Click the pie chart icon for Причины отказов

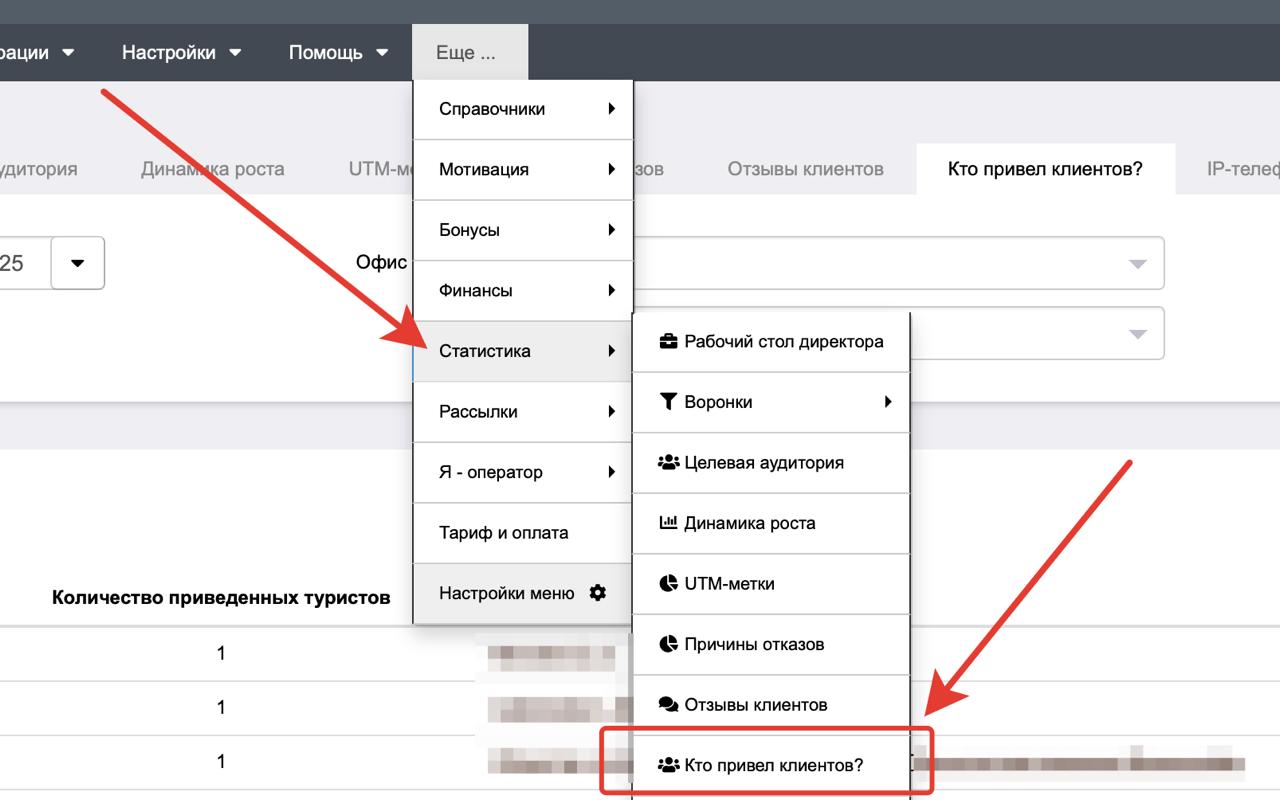[x=668, y=644]
